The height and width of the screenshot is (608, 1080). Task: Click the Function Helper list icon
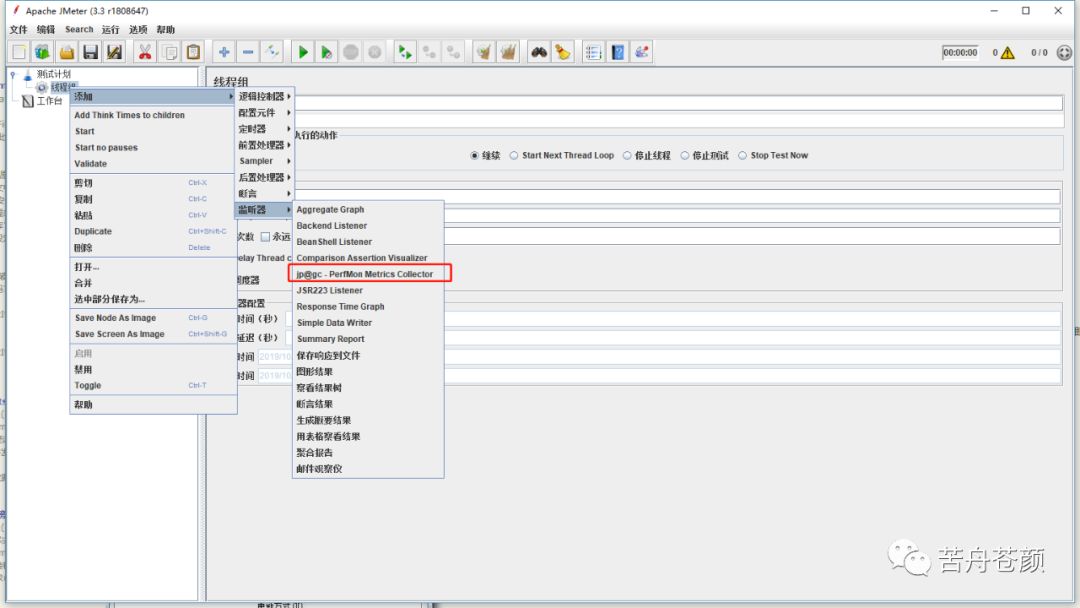point(593,52)
